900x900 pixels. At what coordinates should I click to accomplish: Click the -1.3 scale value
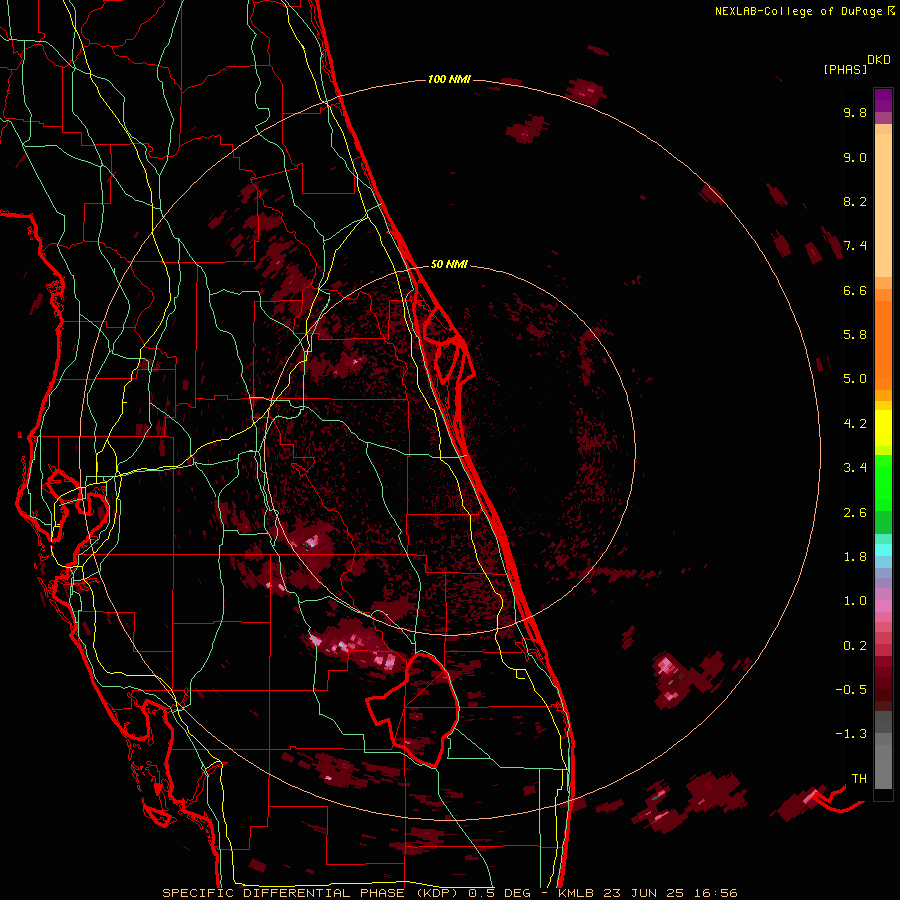851,734
